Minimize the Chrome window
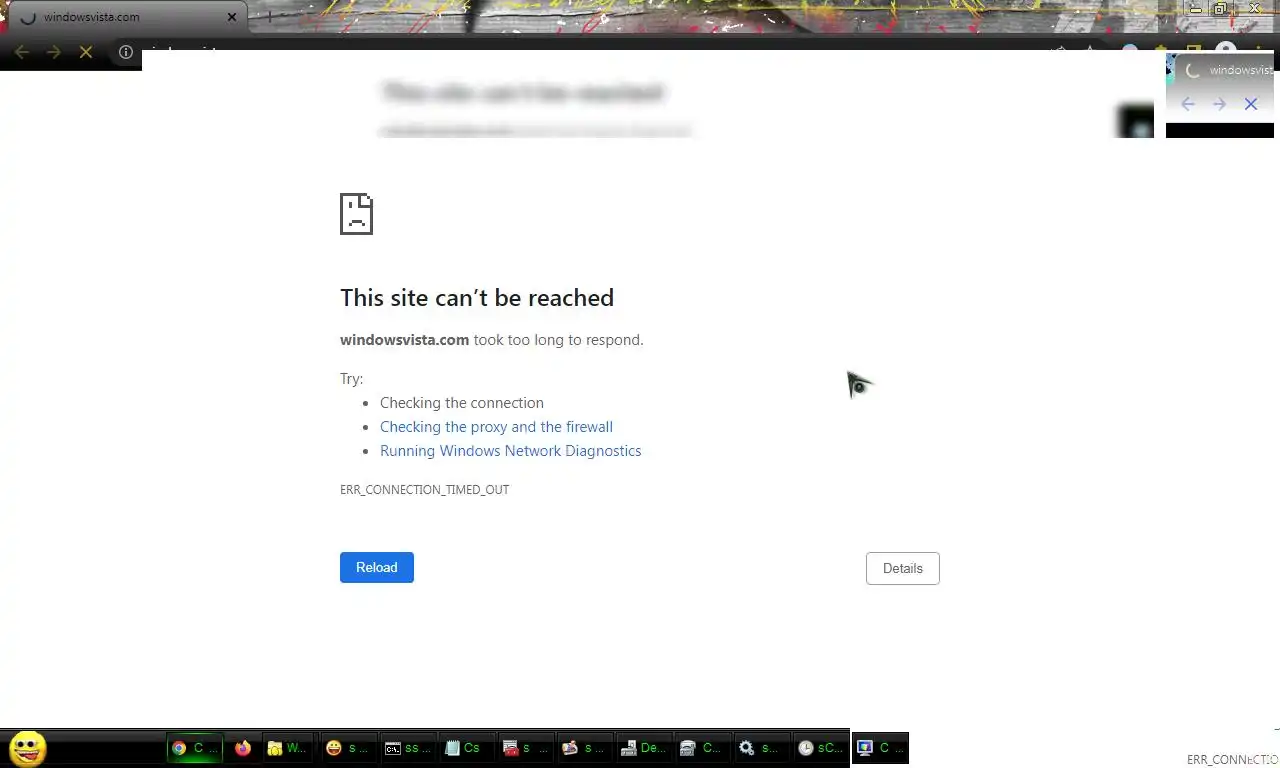Screen dimensions: 1280x768 tap(1194, 8)
